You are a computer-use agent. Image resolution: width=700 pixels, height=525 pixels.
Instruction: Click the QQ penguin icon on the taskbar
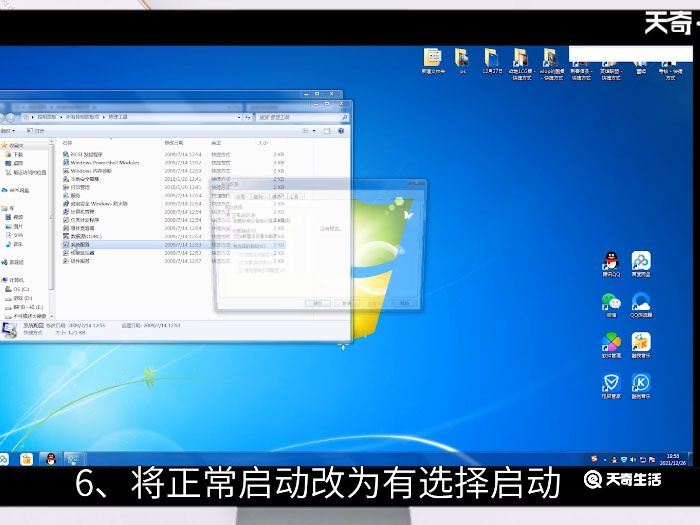(51, 458)
